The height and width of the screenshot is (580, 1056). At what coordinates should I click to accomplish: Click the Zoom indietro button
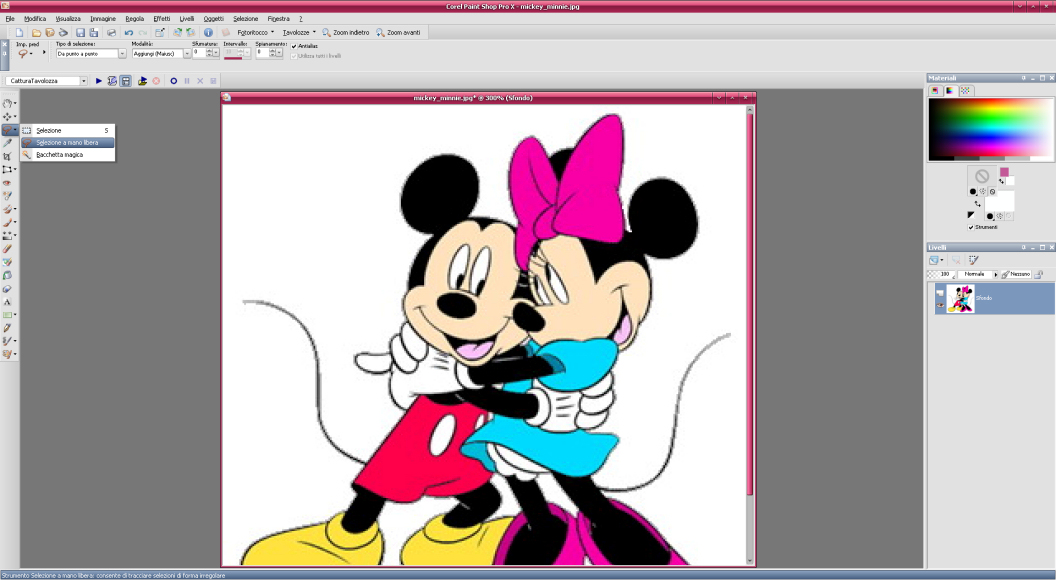click(x=345, y=32)
